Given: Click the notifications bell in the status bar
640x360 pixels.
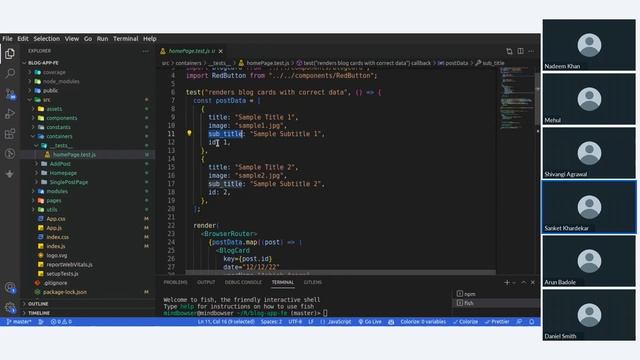Looking at the screenshot, I should 531,322.
